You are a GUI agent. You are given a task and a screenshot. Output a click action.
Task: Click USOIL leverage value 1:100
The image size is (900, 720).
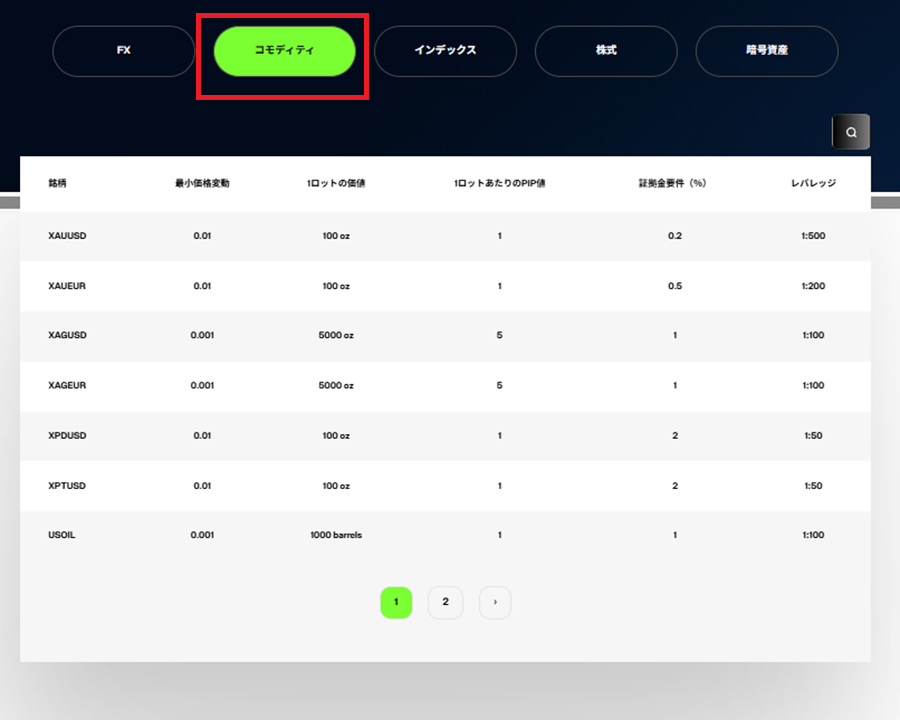[813, 535]
